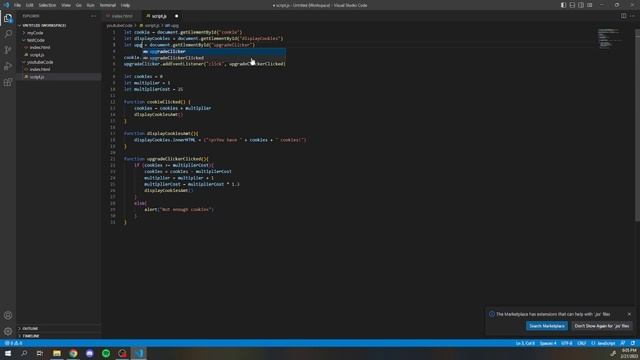Open the Selection menu
The height and width of the screenshot is (360, 640).
(x=47, y=5)
